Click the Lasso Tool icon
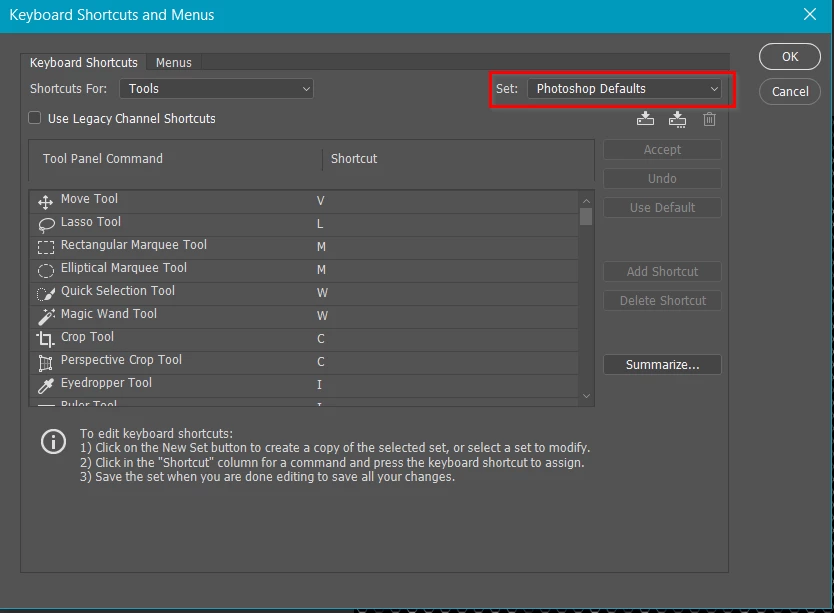Screen dimensions: 834x613 46,225
